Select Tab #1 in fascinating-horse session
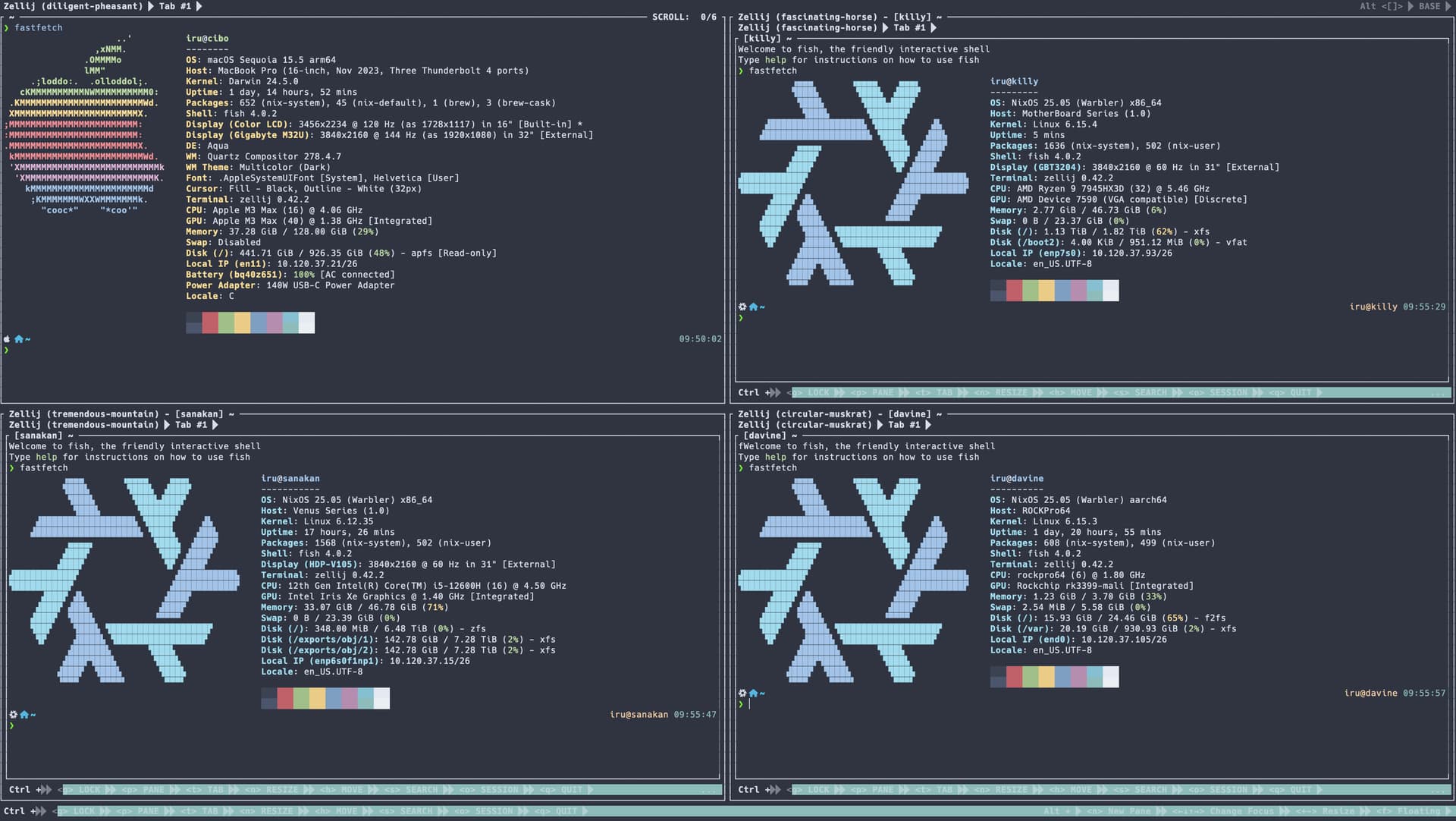Viewport: 1456px width, 821px height. pos(909,28)
